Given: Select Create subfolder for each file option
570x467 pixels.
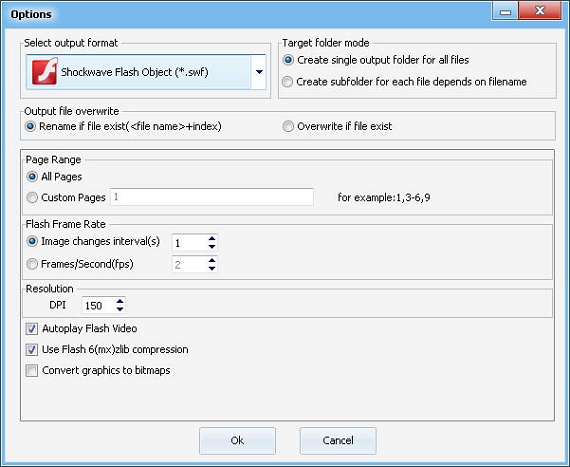Looking at the screenshot, I should click(287, 82).
